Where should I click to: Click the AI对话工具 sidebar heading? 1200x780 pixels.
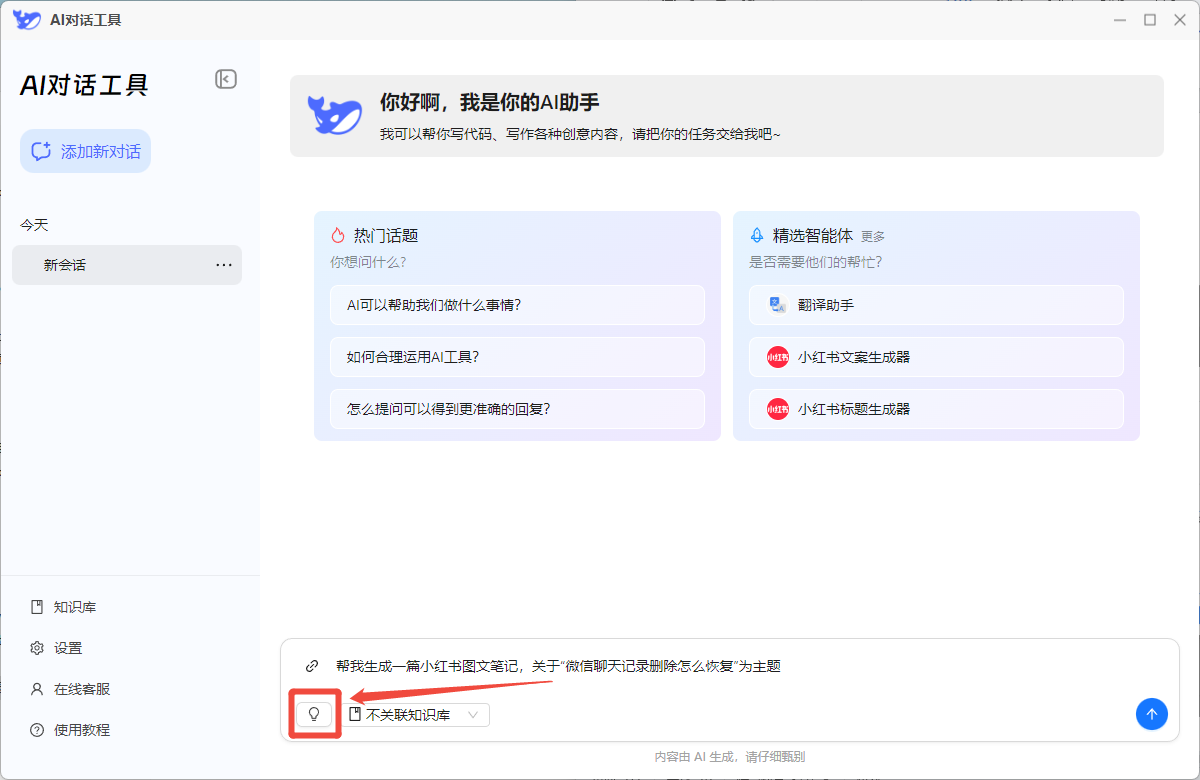[84, 86]
